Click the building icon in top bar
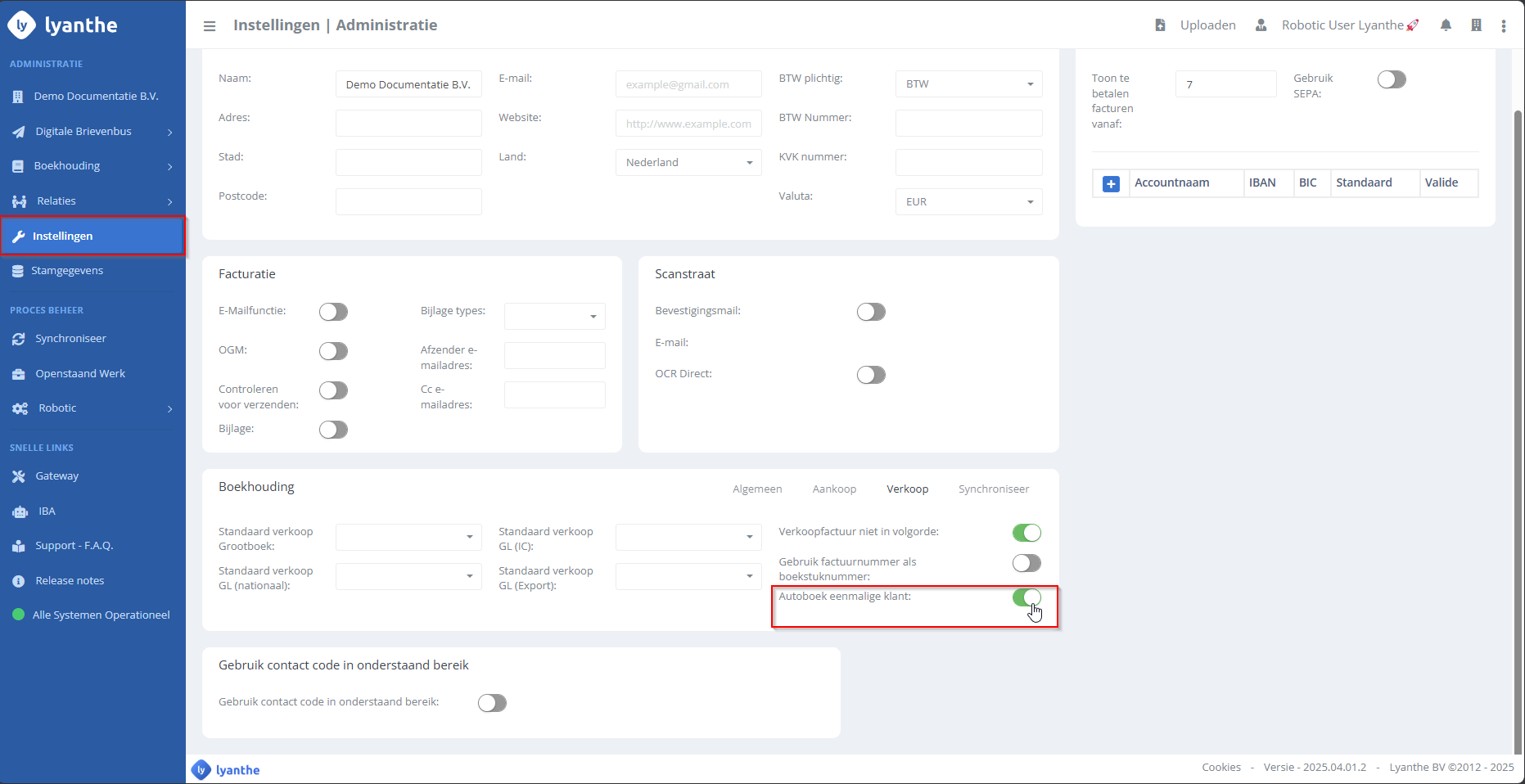Screen dimensions: 1525x784 coord(1476,25)
